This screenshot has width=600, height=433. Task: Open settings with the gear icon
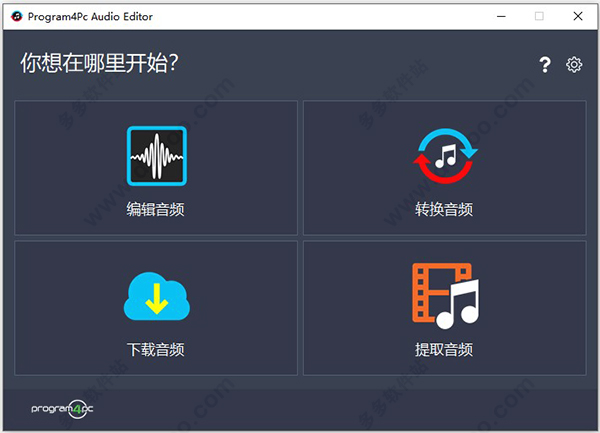[574, 65]
